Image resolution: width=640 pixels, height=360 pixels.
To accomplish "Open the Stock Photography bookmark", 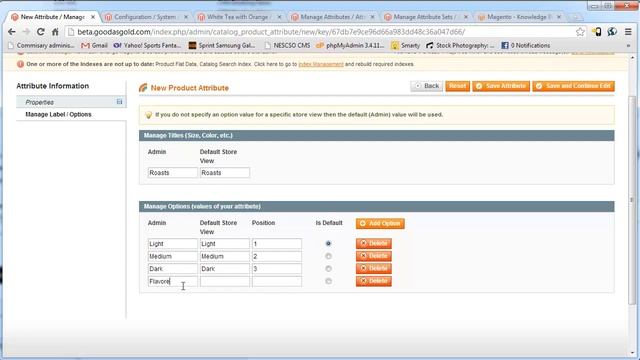I will (460, 45).
